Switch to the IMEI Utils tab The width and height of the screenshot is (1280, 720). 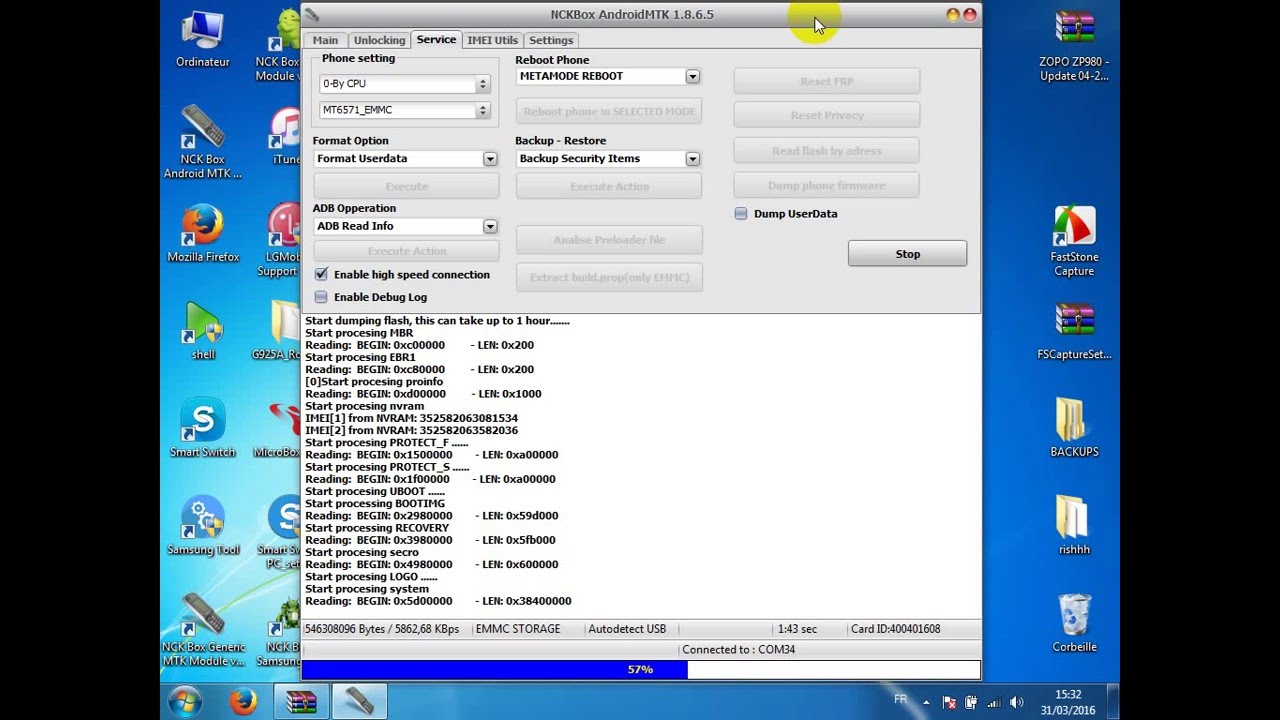492,40
